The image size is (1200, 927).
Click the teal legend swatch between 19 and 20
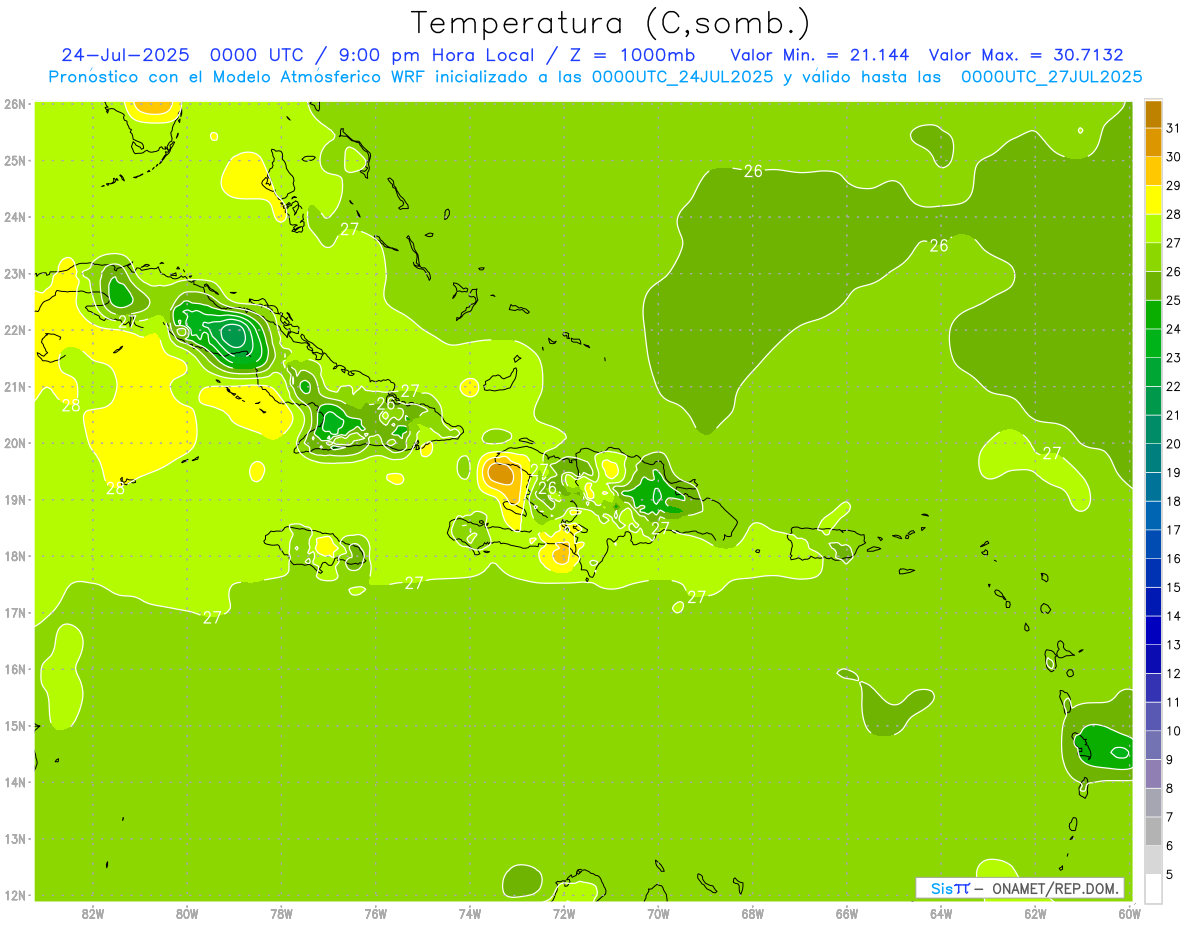pos(1153,458)
